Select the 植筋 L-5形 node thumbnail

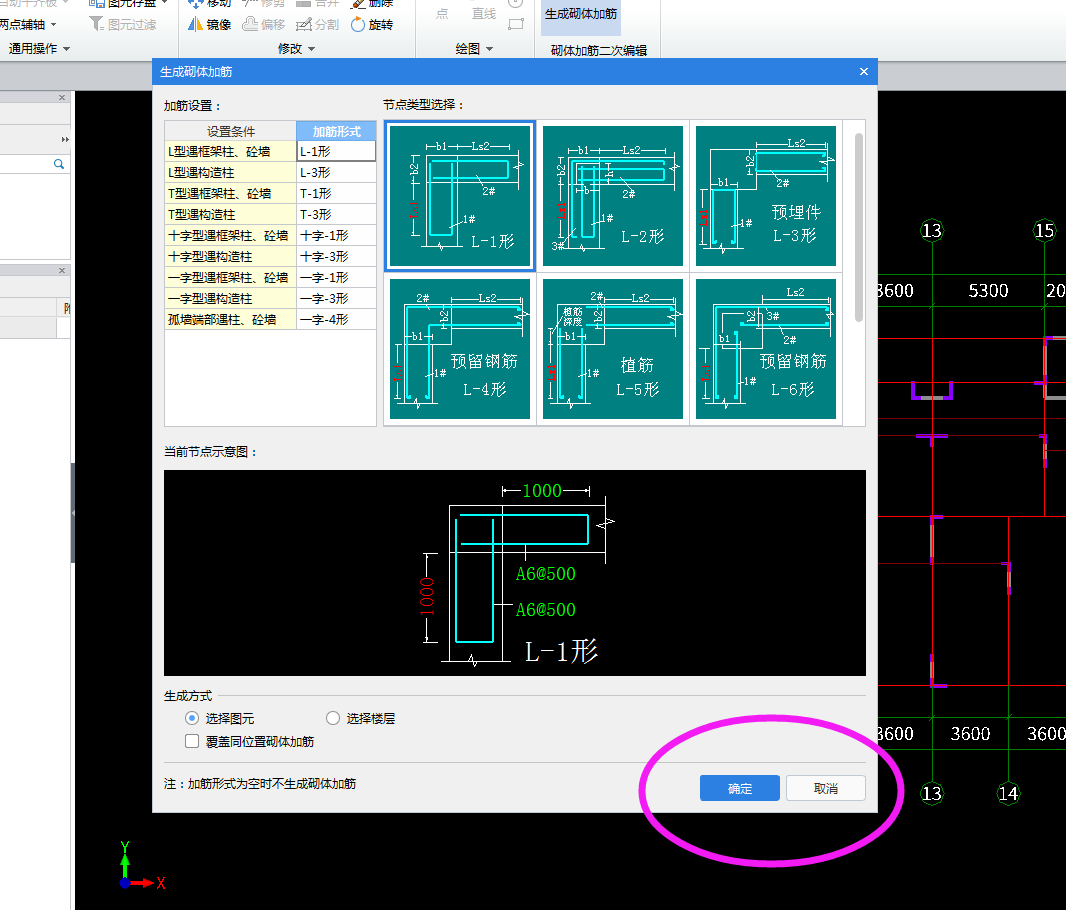(x=613, y=349)
